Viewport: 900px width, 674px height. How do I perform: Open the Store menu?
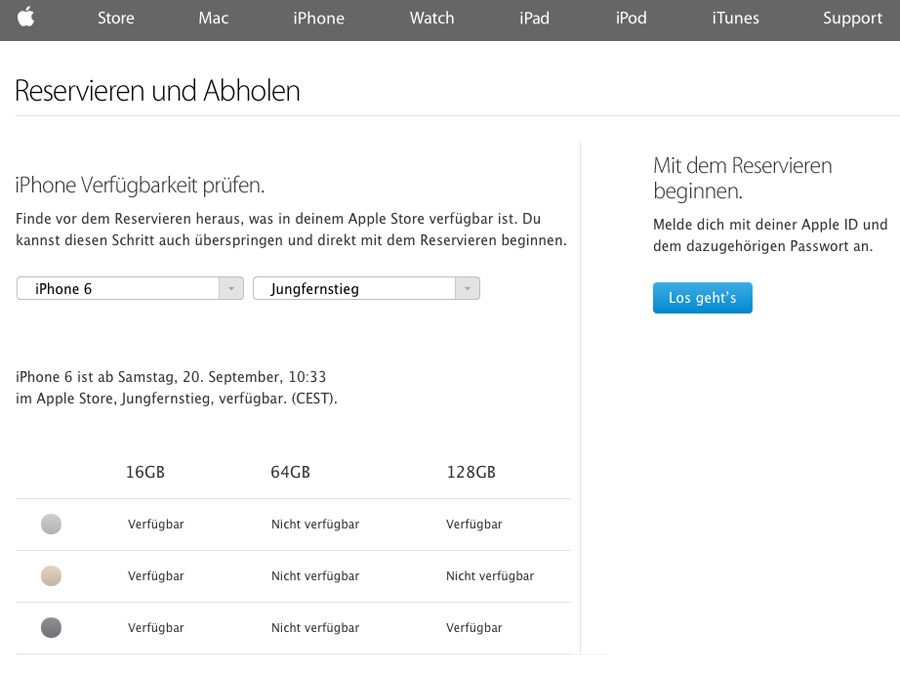pyautogui.click(x=116, y=18)
